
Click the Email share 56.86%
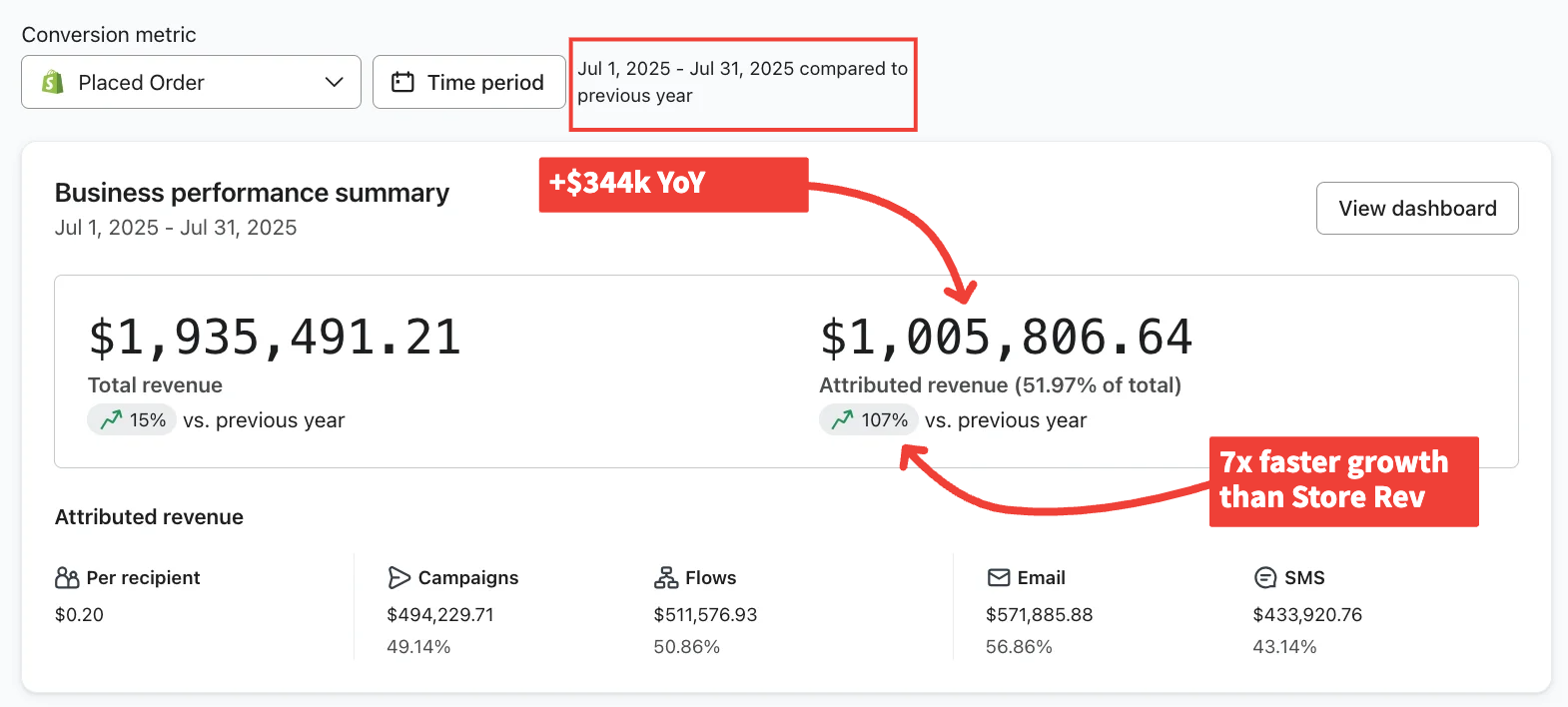point(1019,647)
